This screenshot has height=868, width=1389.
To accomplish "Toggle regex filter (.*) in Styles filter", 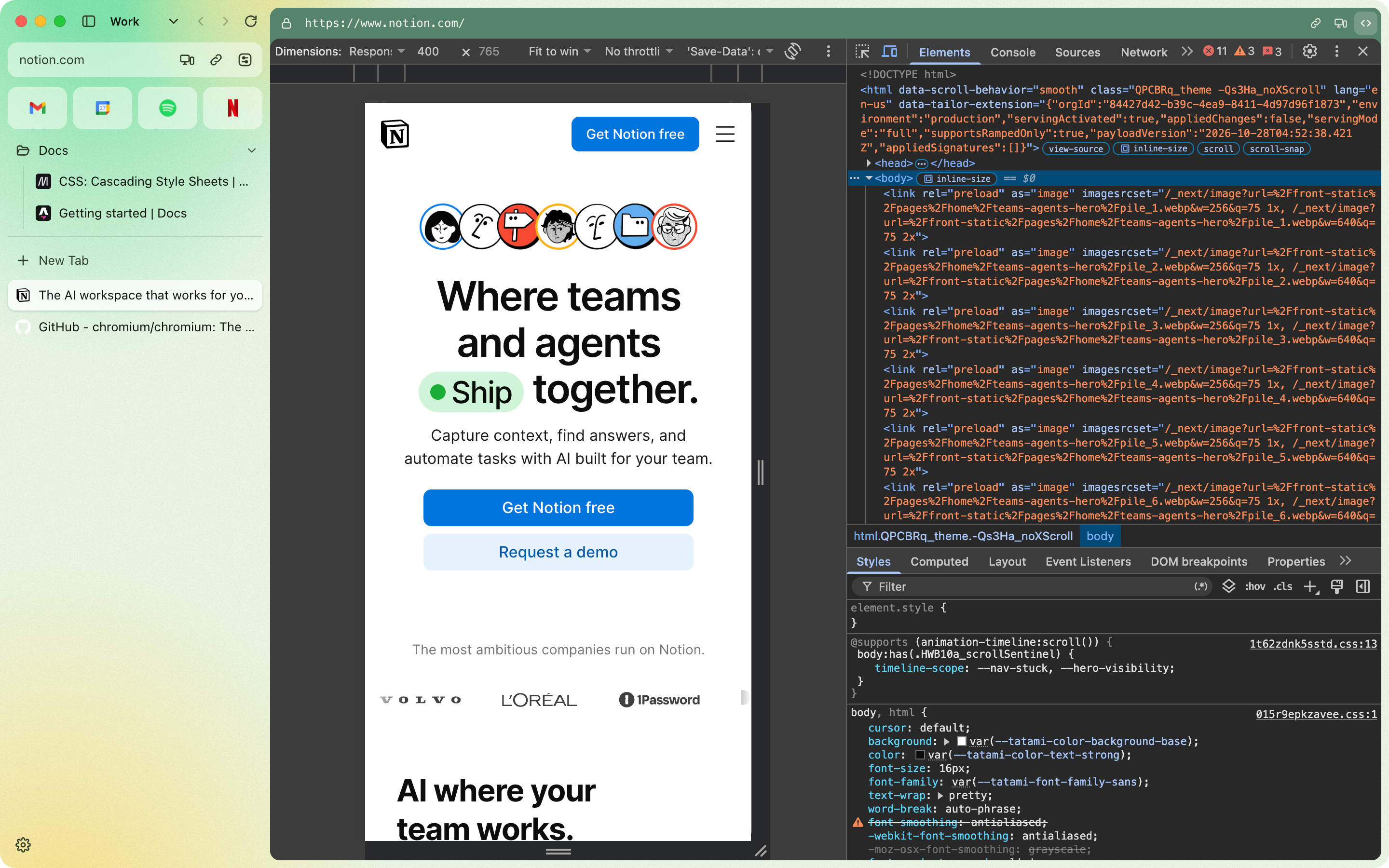I will click(1201, 586).
